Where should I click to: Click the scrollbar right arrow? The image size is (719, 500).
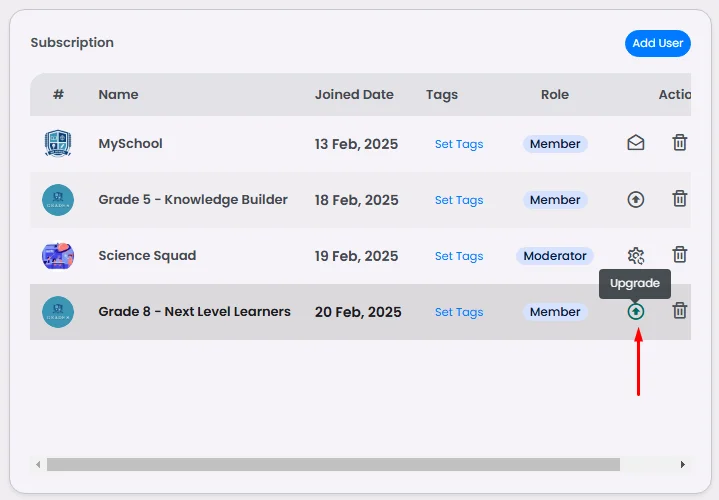tap(683, 465)
